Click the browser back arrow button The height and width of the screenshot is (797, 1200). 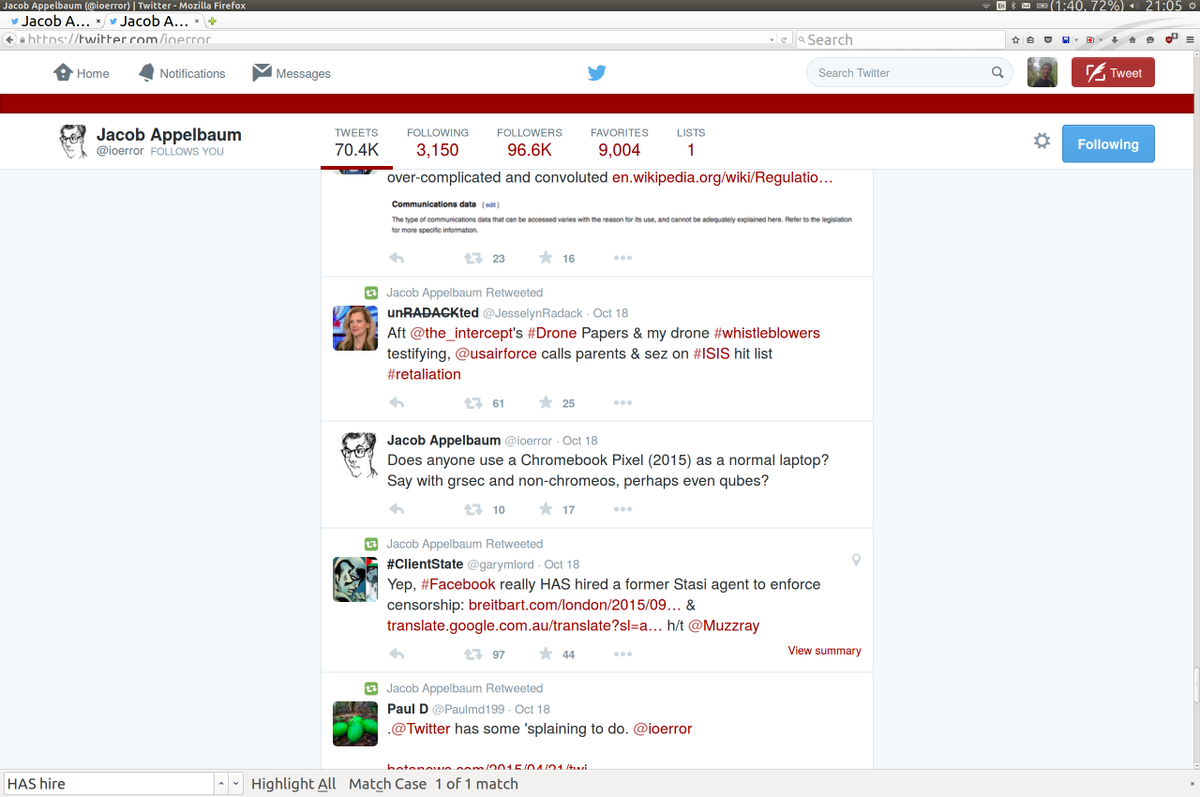tap(9, 40)
